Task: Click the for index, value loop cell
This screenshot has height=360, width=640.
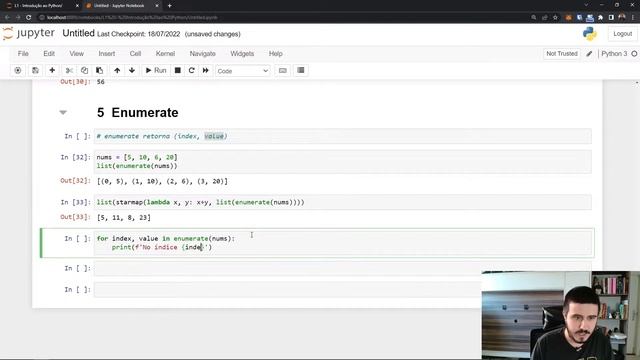Action: pyautogui.click(x=342, y=243)
